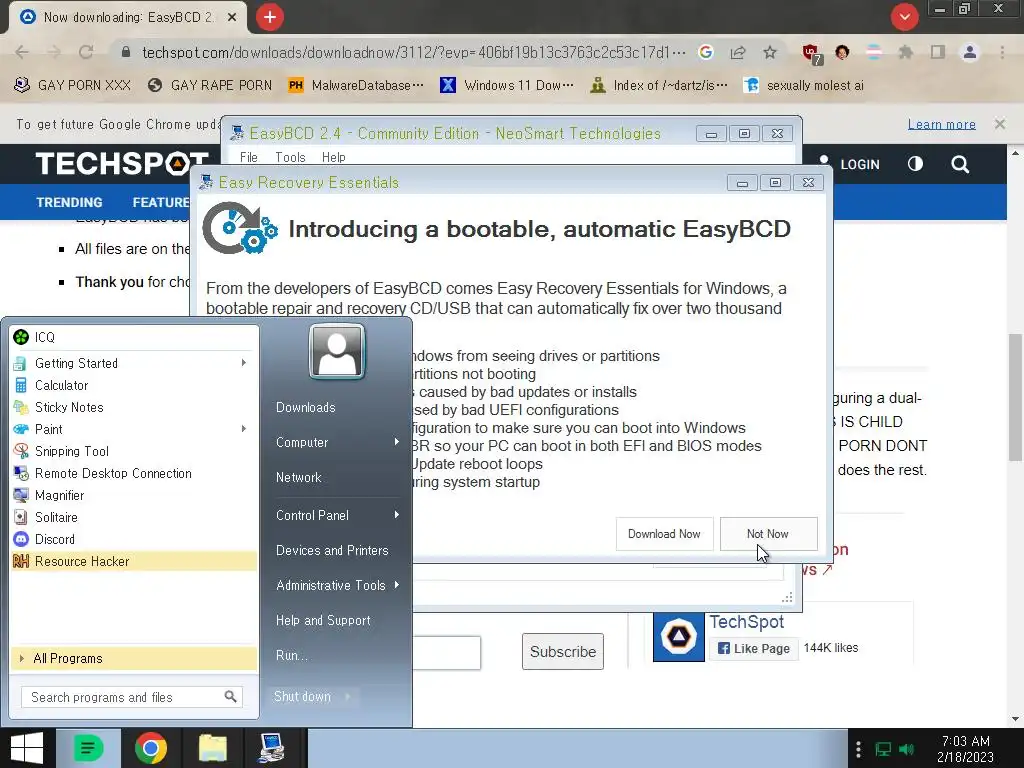1024x768 pixels.
Task: Open Chrome extensions puzzle icon
Action: pyautogui.click(x=906, y=52)
